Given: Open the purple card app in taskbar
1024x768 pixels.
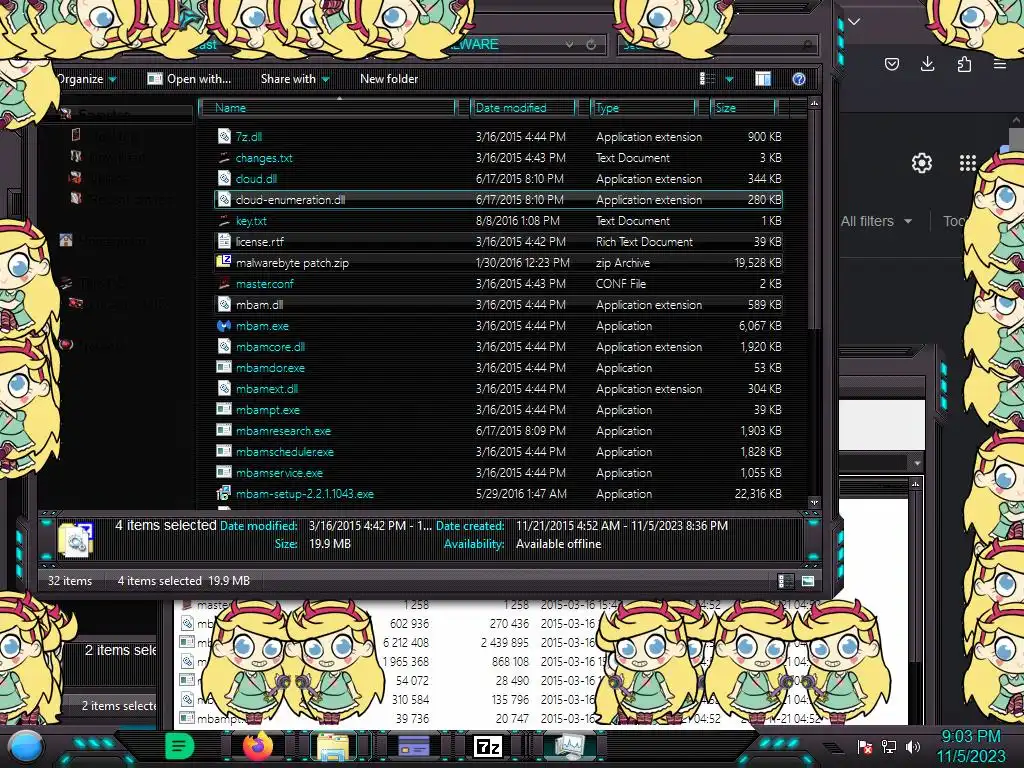Looking at the screenshot, I should [x=413, y=746].
